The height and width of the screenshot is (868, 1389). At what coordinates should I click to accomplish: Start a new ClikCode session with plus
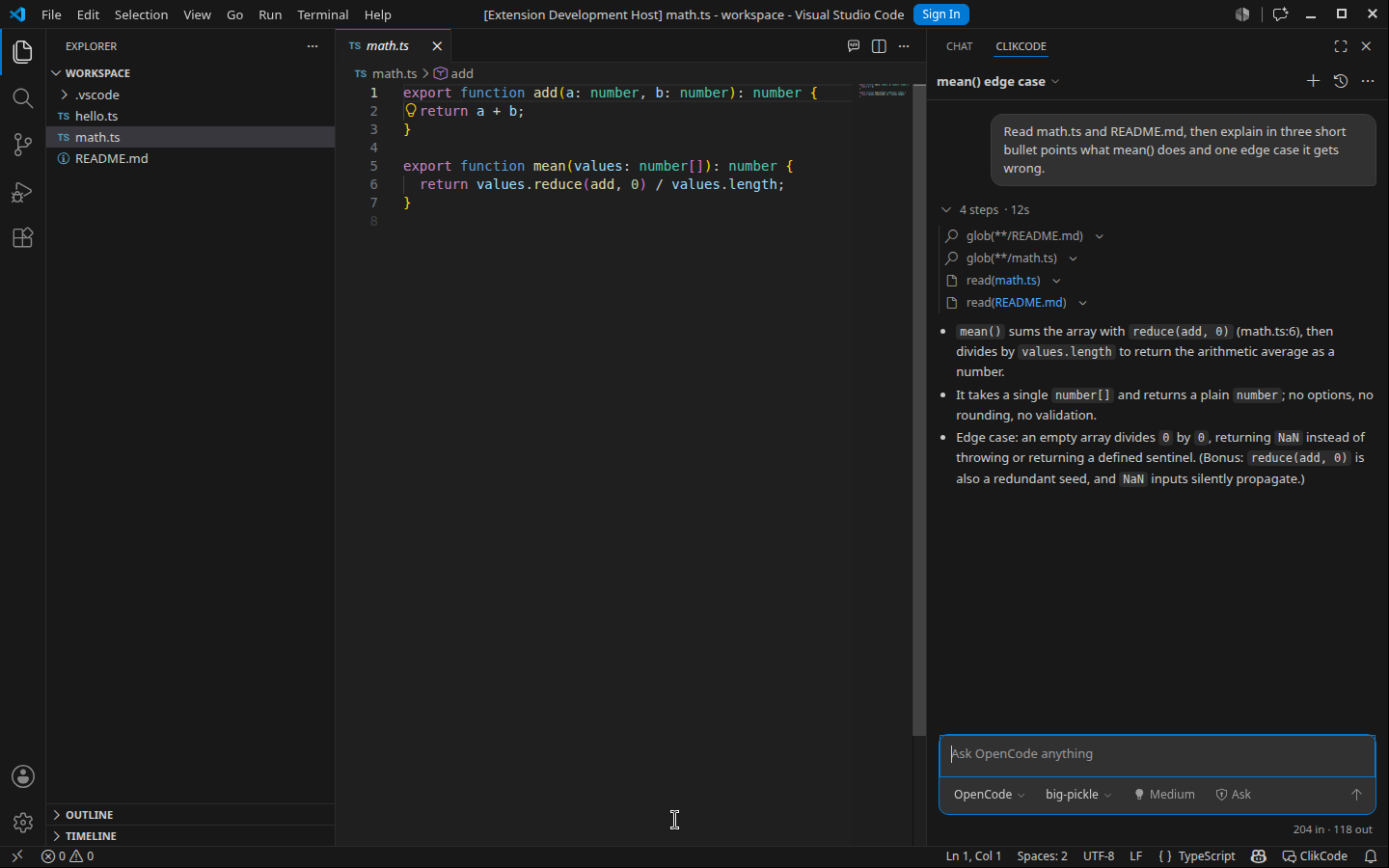1313,81
